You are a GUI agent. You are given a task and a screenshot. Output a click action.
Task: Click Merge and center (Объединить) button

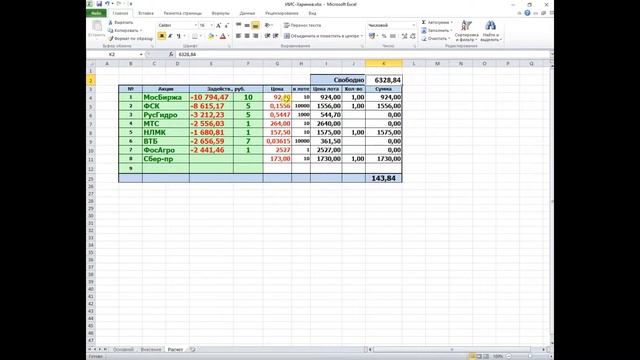[x=321, y=36]
